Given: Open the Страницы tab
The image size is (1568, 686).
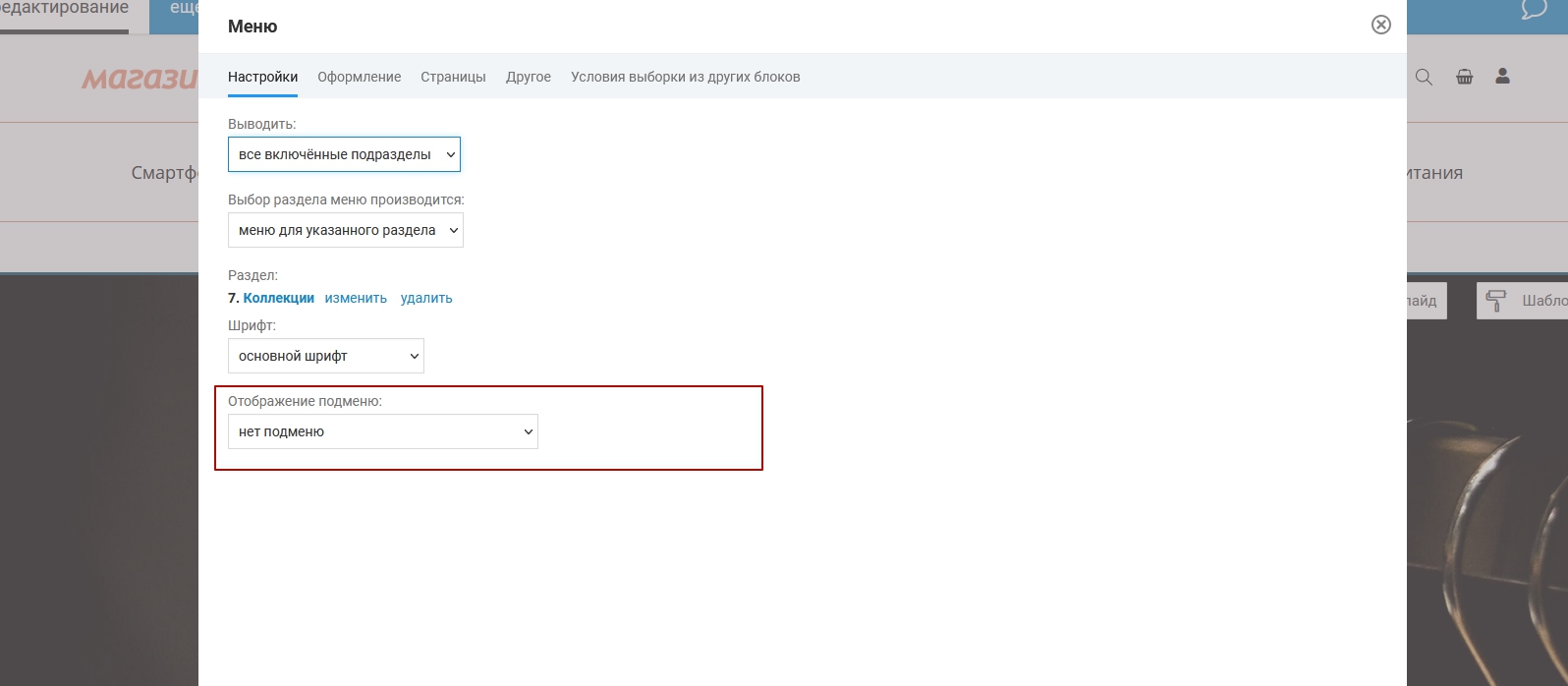Looking at the screenshot, I should coord(453,77).
